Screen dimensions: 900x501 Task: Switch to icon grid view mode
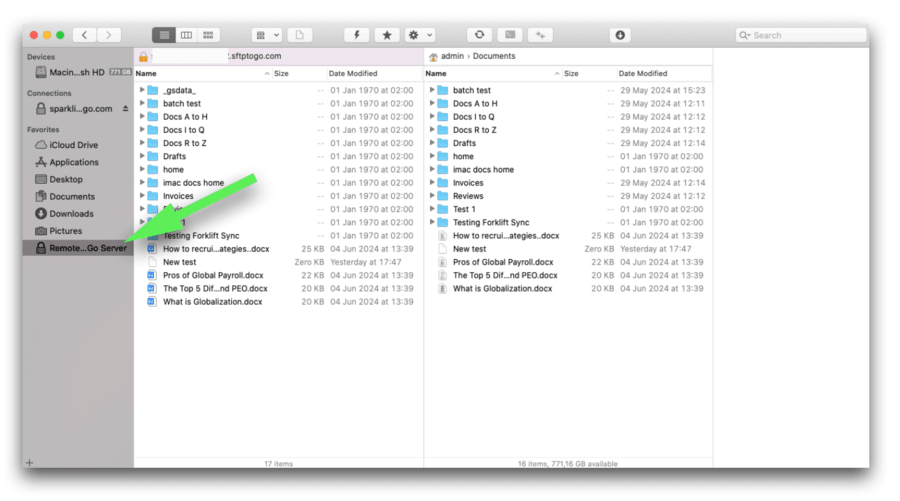tap(208, 35)
